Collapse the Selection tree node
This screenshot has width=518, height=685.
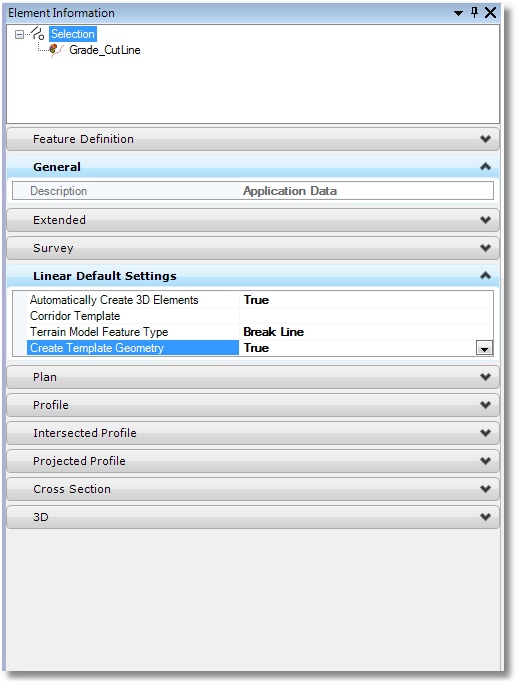(x=19, y=34)
